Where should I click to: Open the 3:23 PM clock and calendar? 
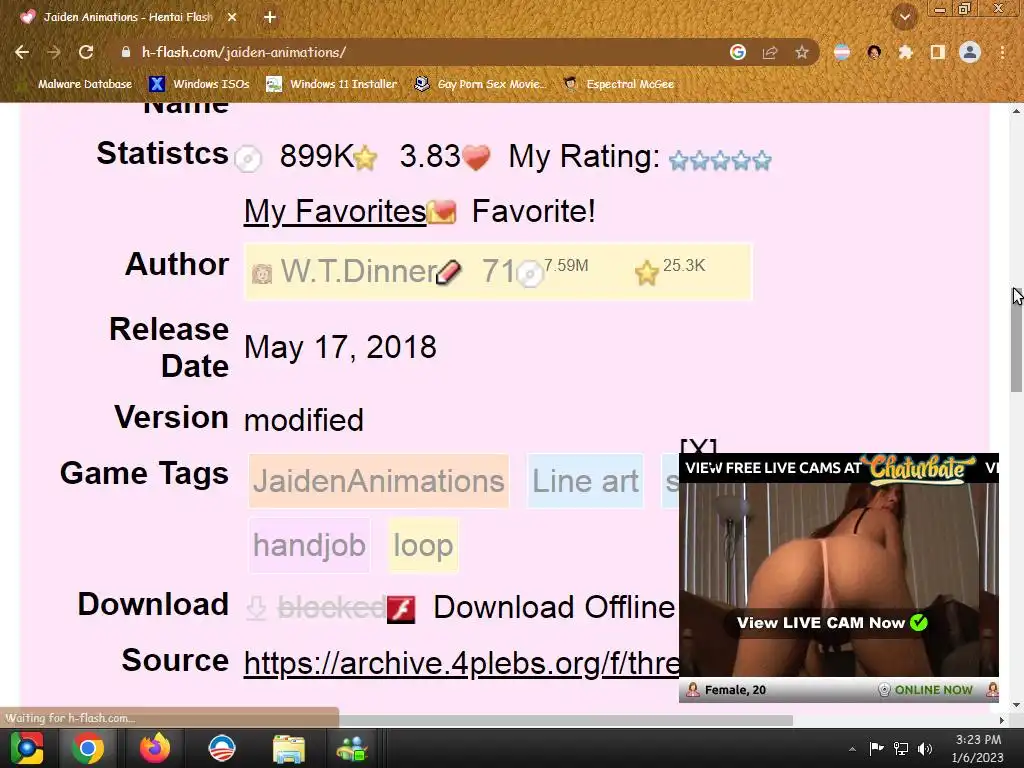pyautogui.click(x=978, y=748)
